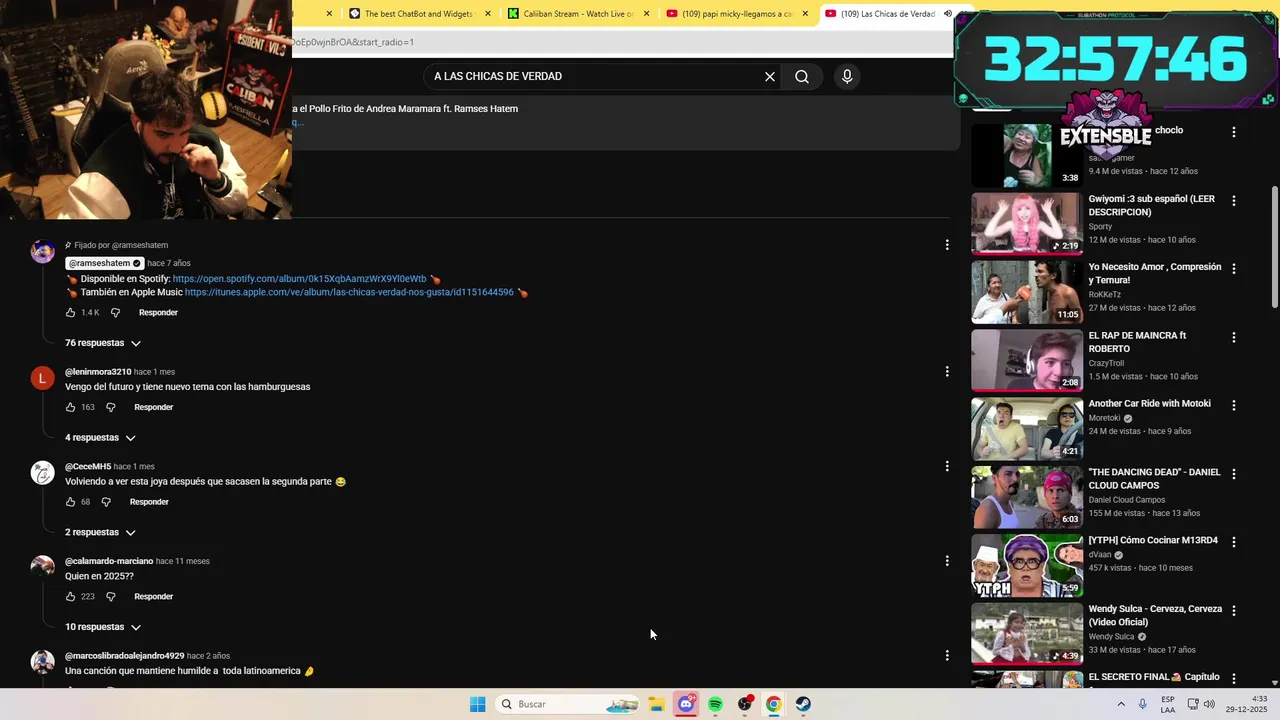Open File Explorer from the taskbar
The image size is (1280, 720).
(x=656, y=704)
